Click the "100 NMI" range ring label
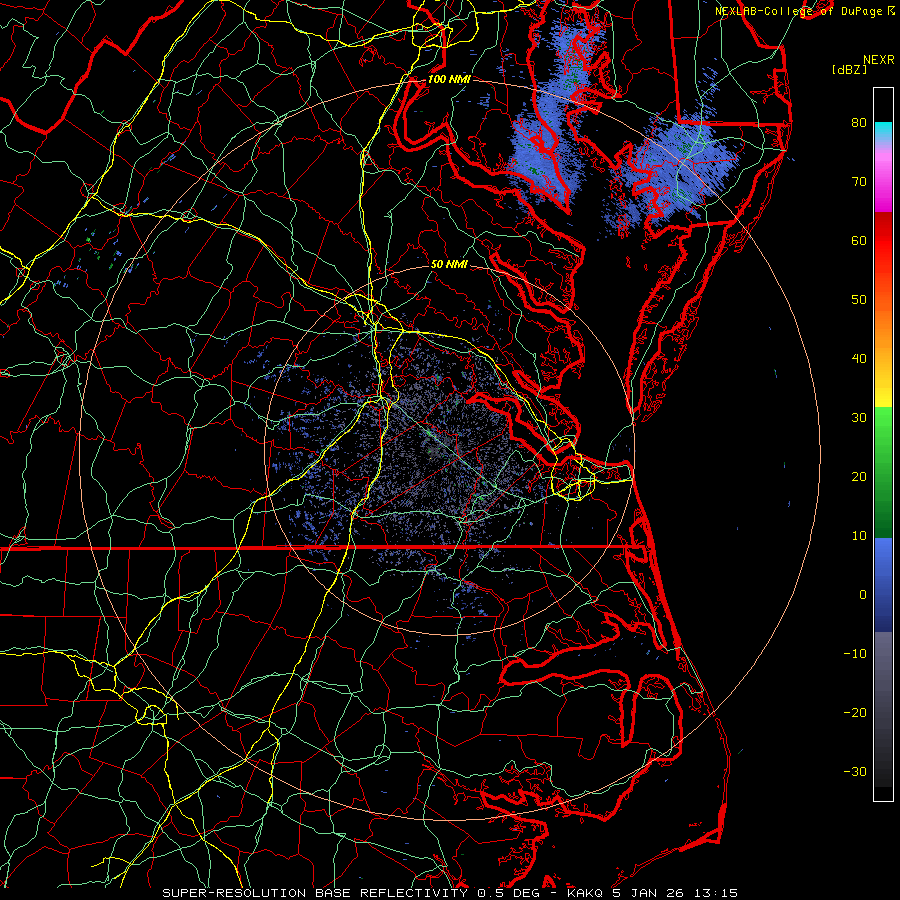 [x=449, y=79]
